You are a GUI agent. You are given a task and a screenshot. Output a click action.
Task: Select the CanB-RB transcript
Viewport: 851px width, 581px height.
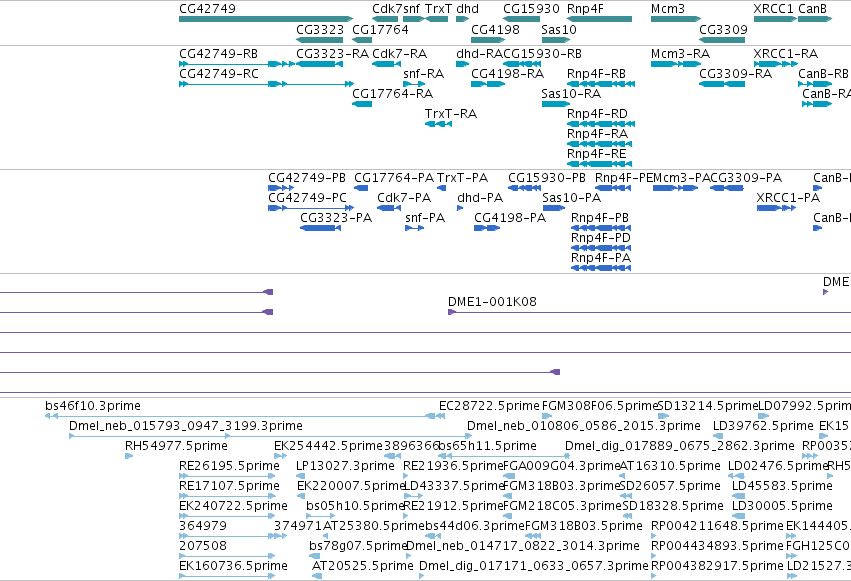click(815, 84)
